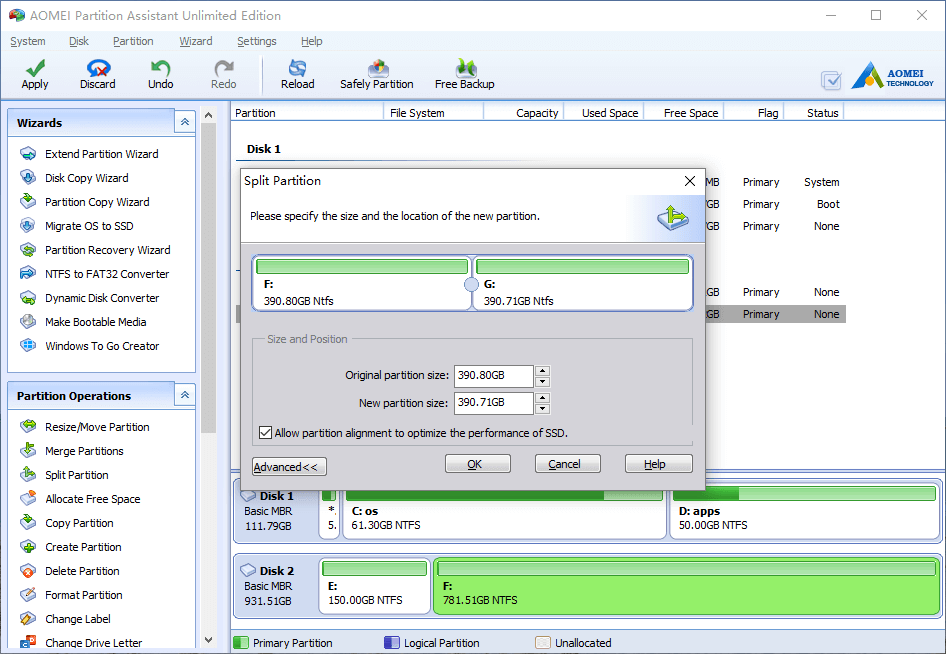Click the Original partition size field
The image size is (946, 654).
[494, 376]
